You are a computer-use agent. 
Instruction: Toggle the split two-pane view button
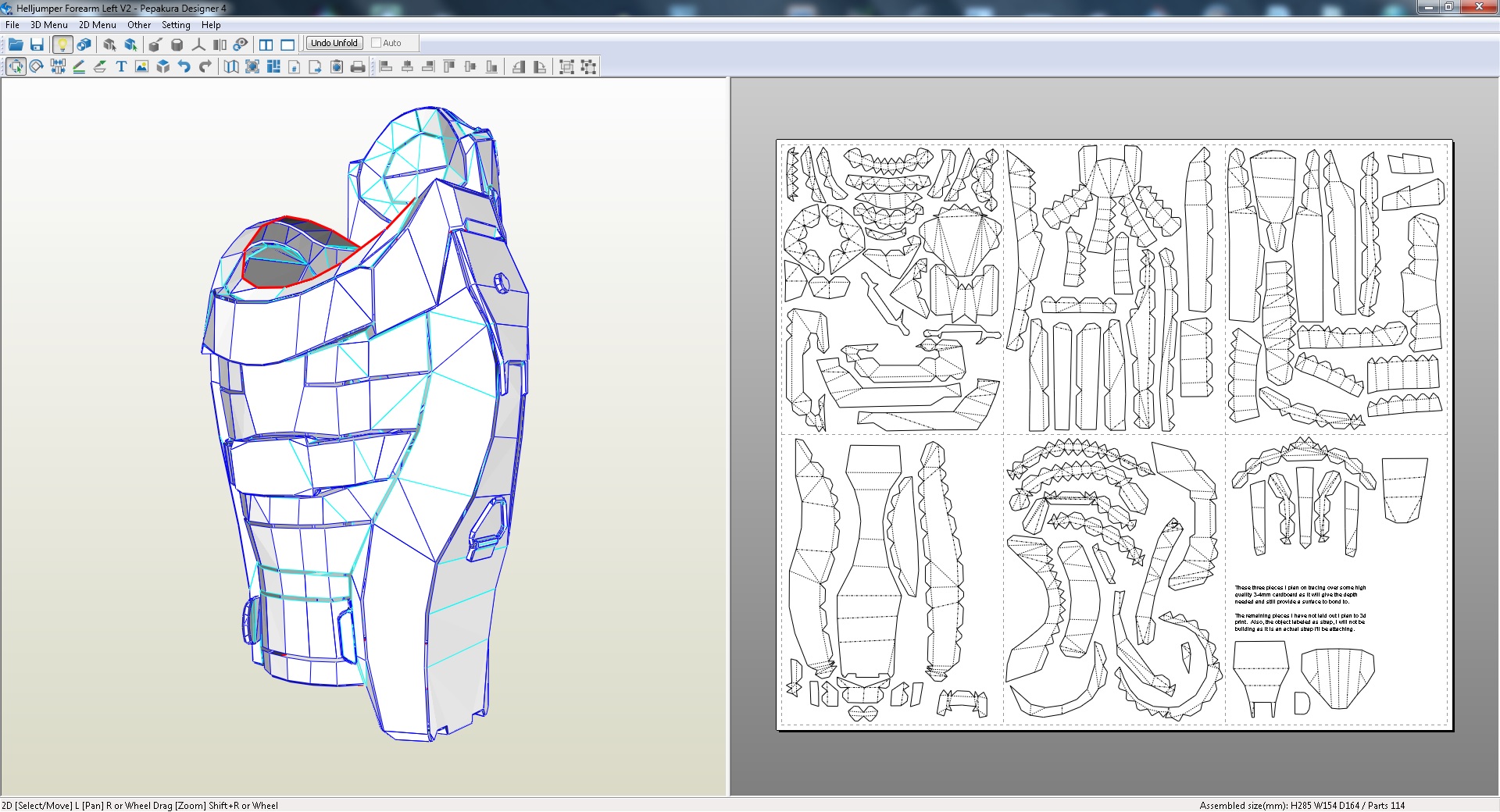266,45
